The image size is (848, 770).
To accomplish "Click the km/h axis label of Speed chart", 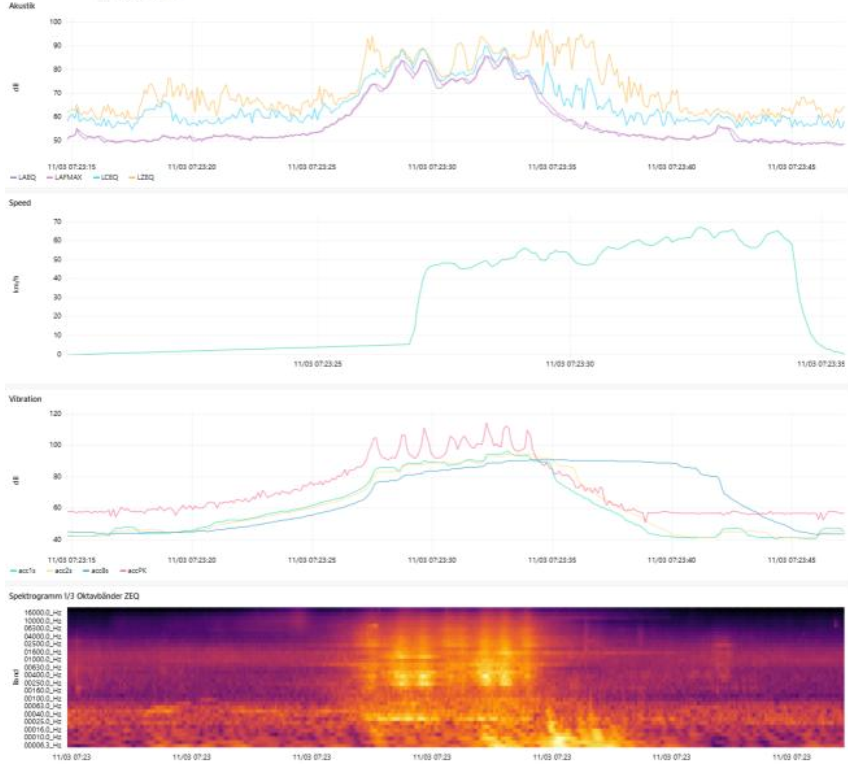I will tap(16, 284).
